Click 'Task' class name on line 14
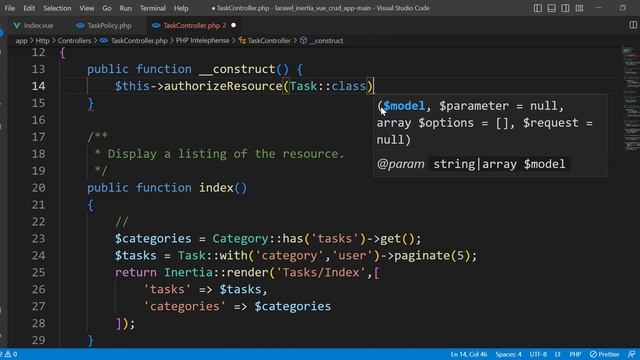 tap(303, 86)
